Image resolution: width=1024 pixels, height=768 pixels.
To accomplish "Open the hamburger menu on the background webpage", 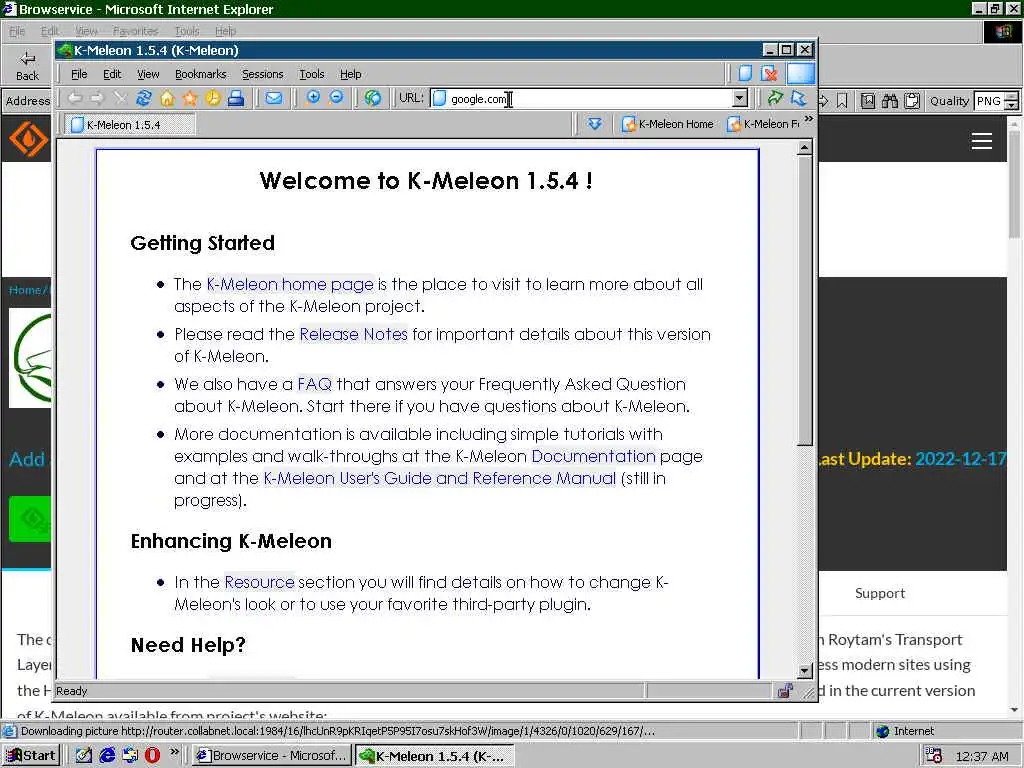I will (982, 141).
